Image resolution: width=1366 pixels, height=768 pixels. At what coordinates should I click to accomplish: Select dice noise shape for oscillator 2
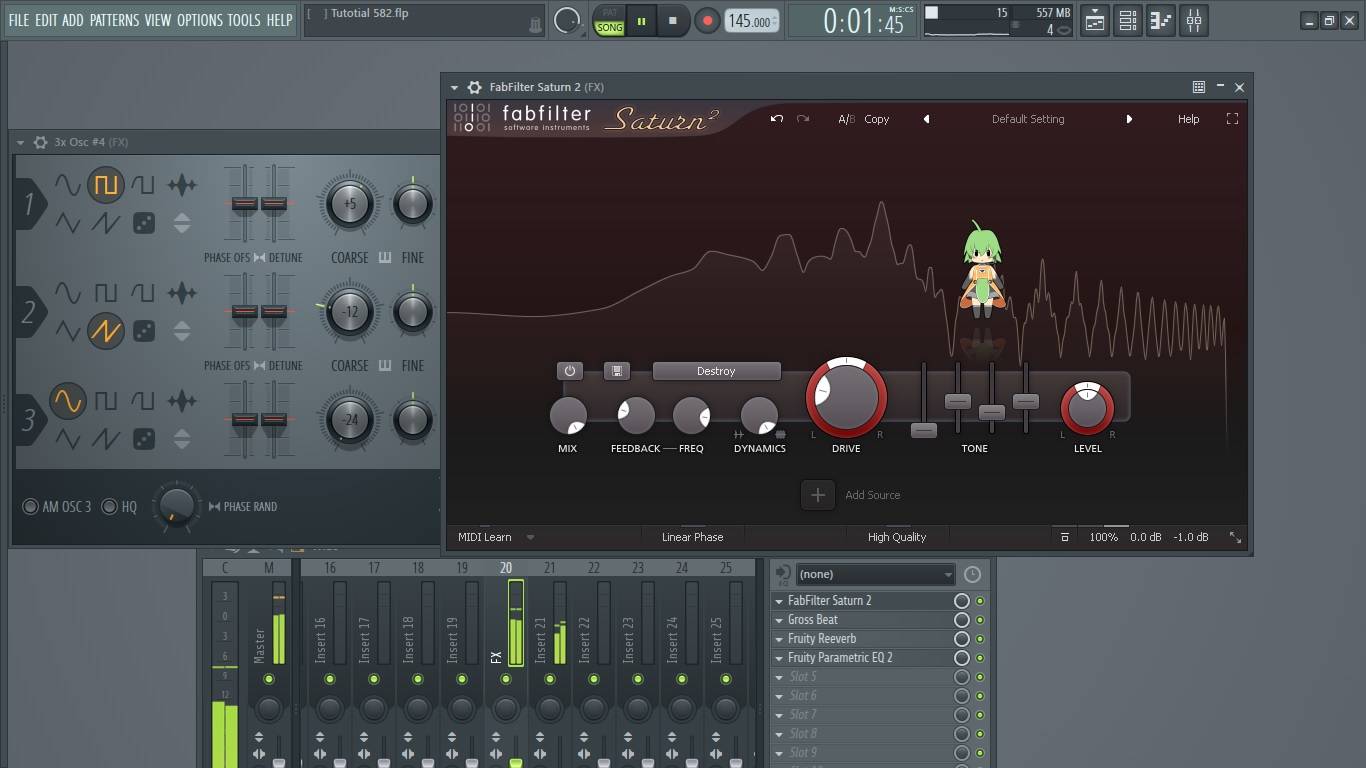click(144, 330)
